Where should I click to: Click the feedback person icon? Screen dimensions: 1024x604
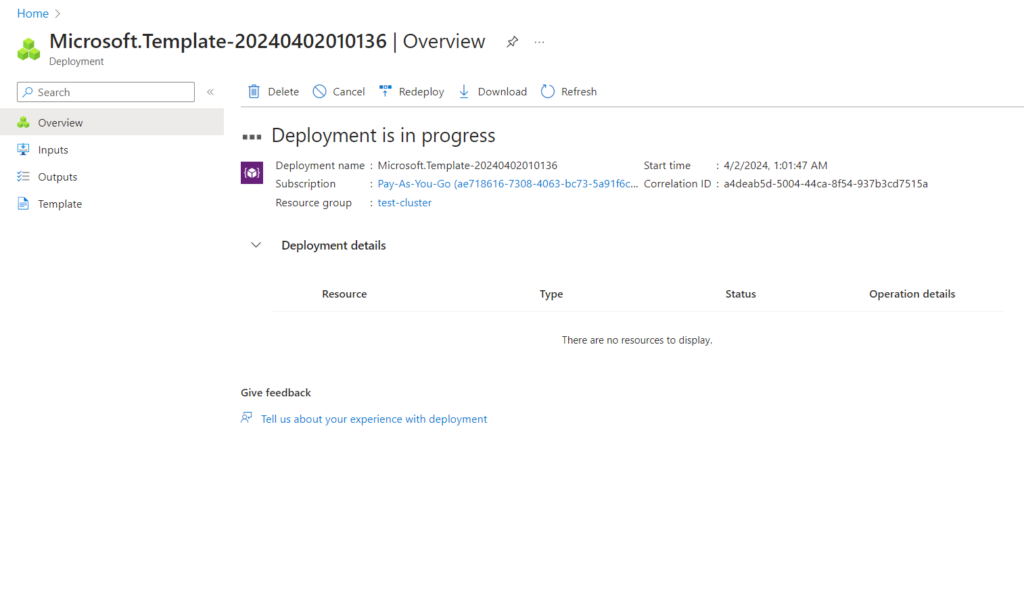[x=246, y=417]
